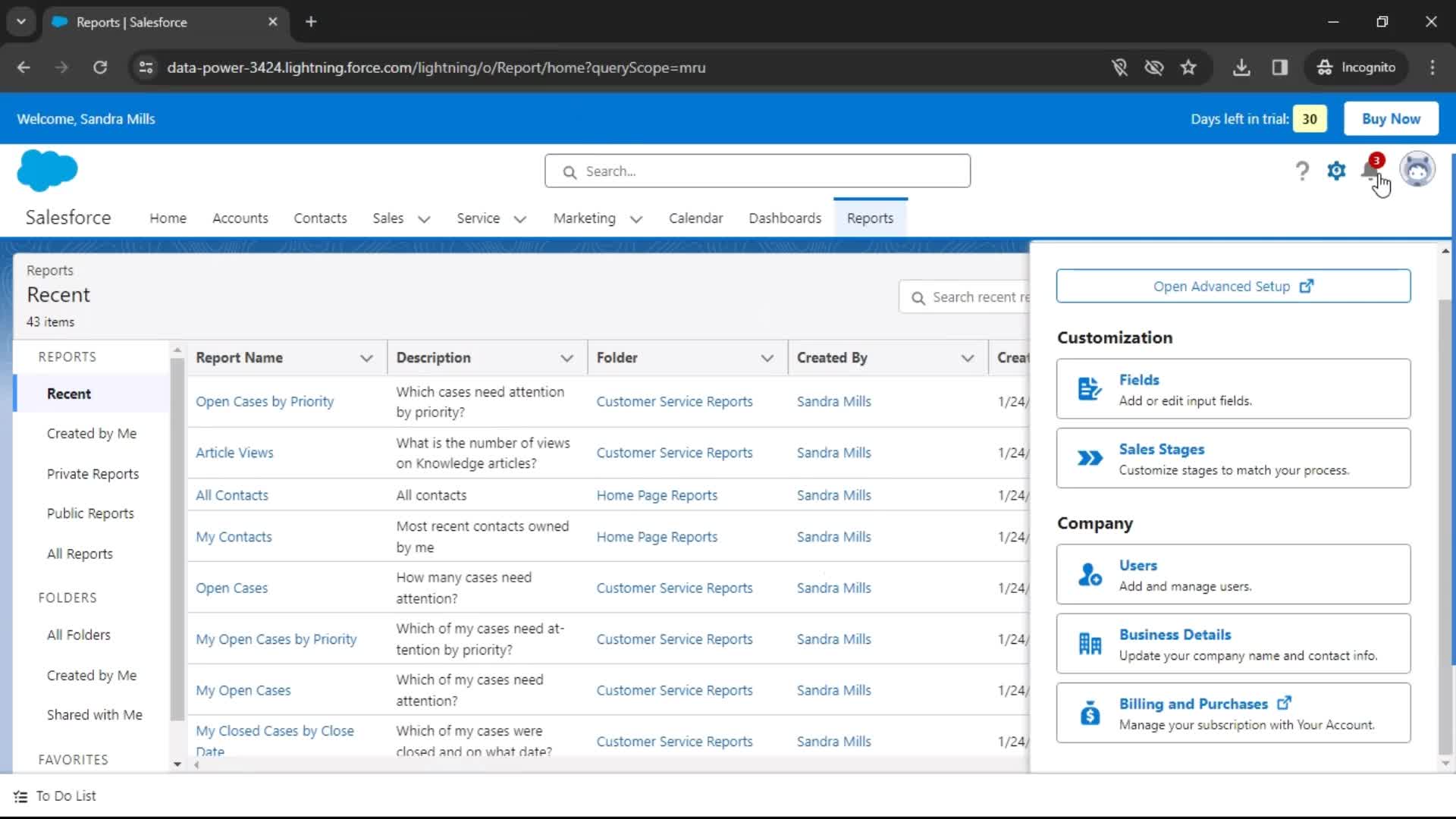Click the Buy Now button
1456x819 pixels.
coord(1390,118)
